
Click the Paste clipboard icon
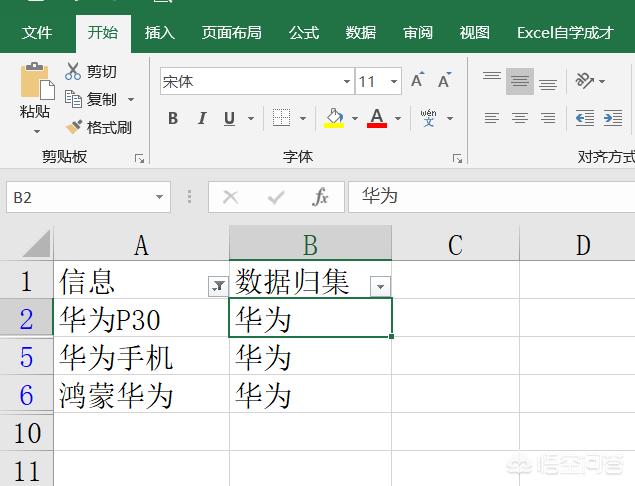37,81
